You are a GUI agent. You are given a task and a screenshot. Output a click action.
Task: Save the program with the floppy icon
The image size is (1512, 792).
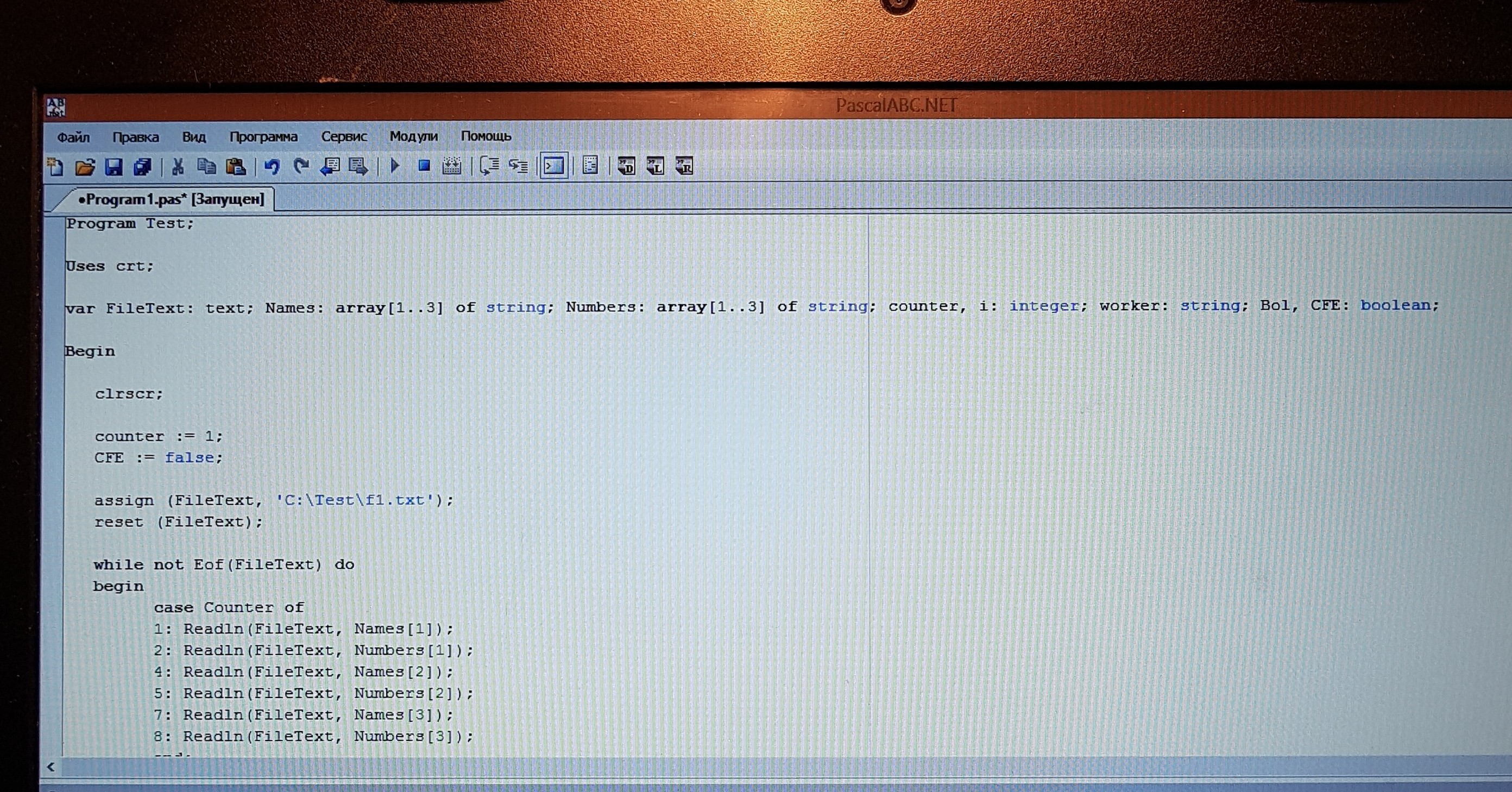coord(114,168)
